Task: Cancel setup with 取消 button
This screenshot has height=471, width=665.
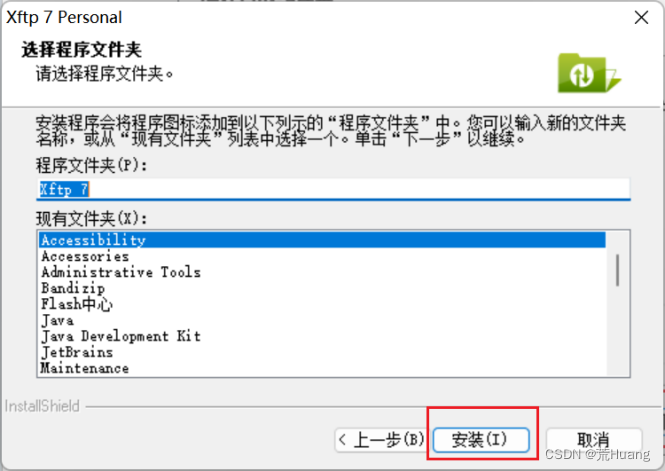Action: pos(593,440)
